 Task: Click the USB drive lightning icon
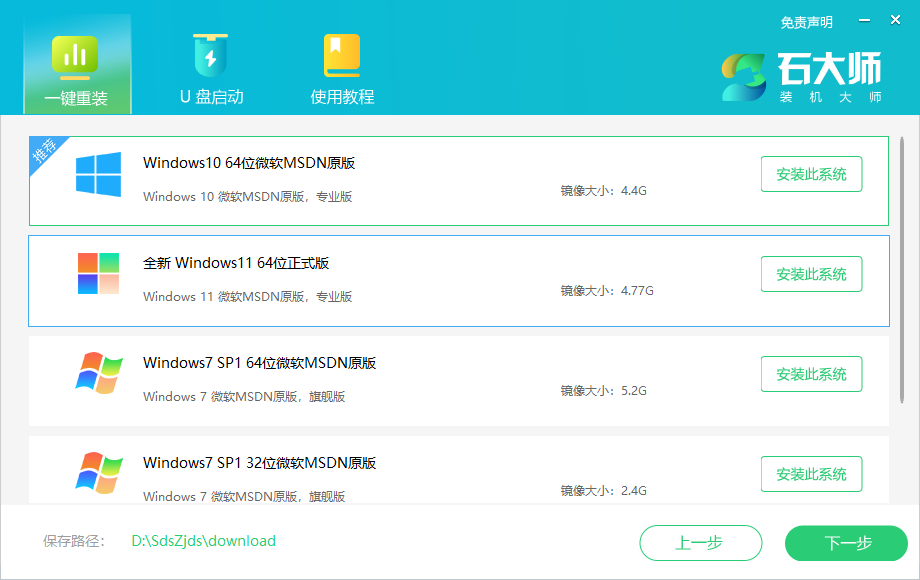(x=211, y=55)
